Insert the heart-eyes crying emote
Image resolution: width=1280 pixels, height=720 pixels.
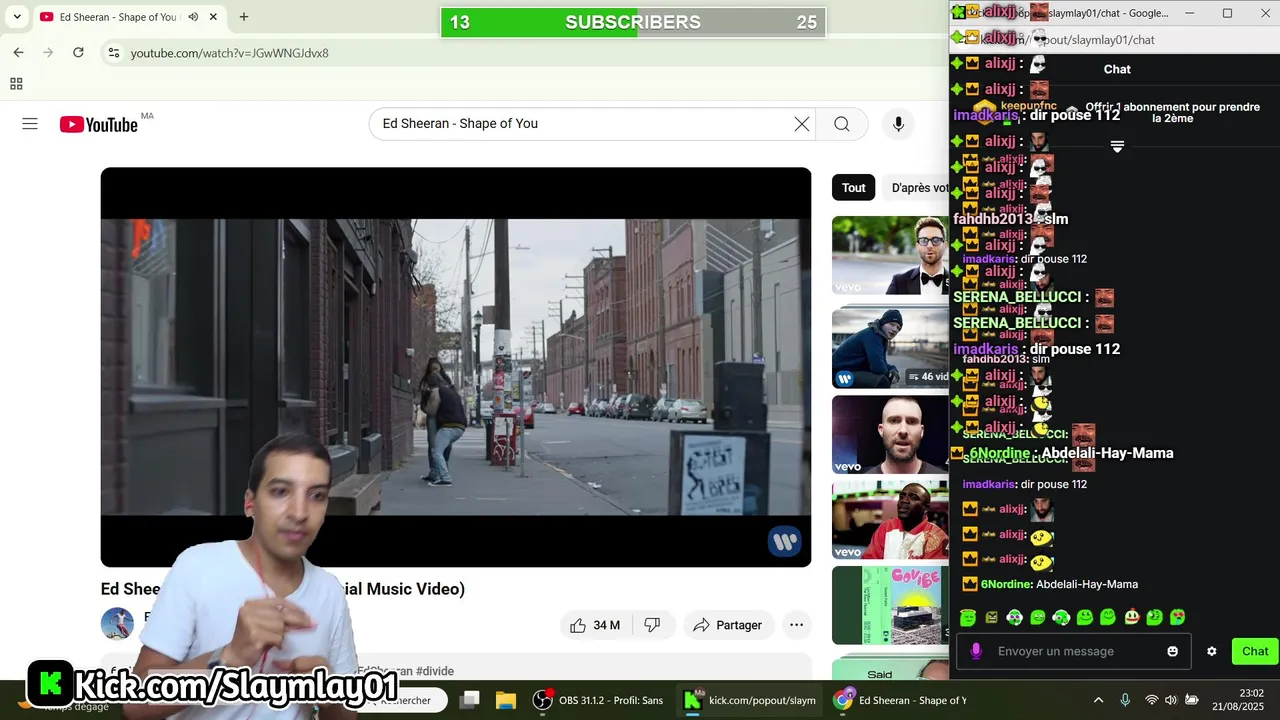pyautogui.click(x=1178, y=618)
